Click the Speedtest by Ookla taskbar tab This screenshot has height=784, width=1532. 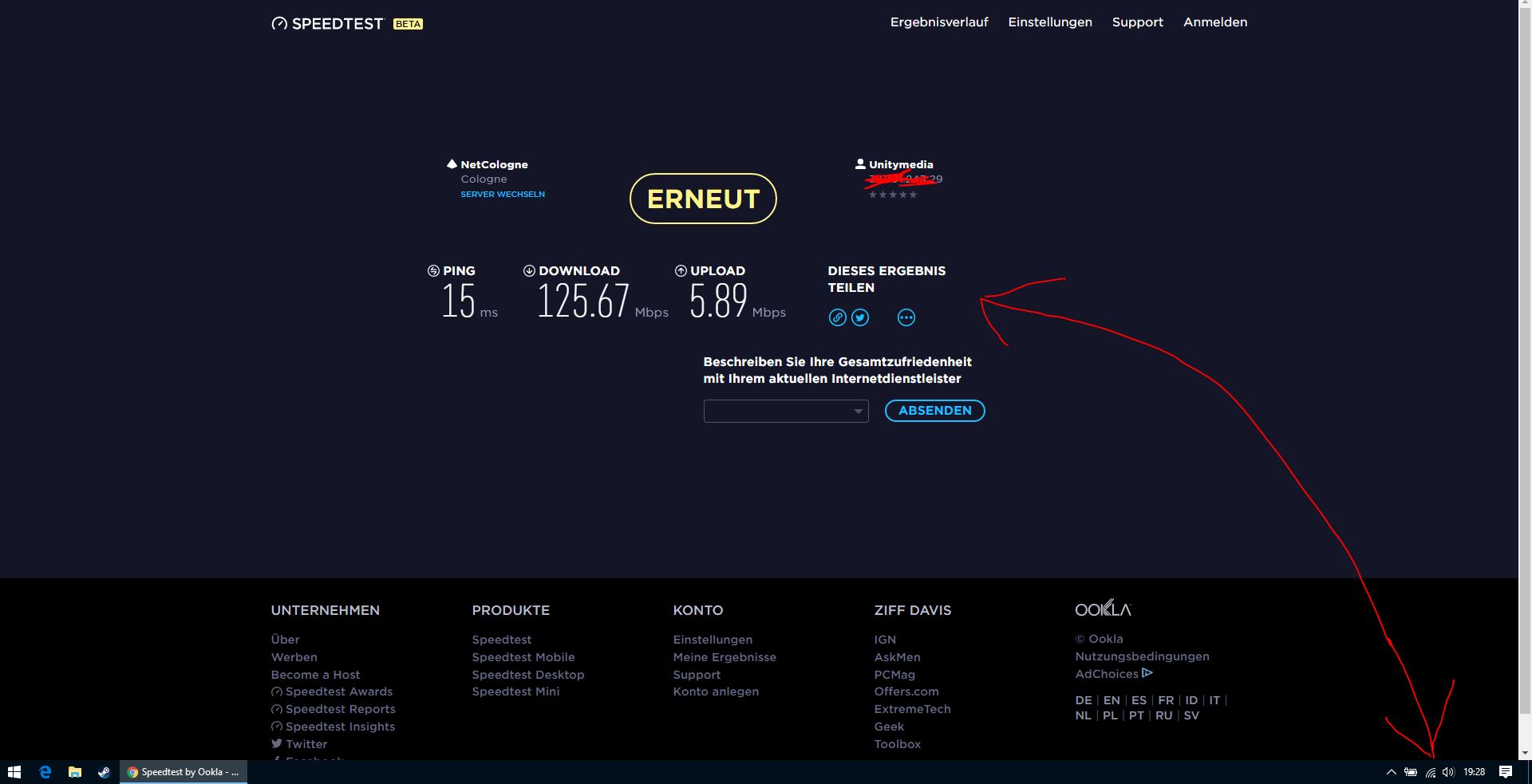coord(184,772)
